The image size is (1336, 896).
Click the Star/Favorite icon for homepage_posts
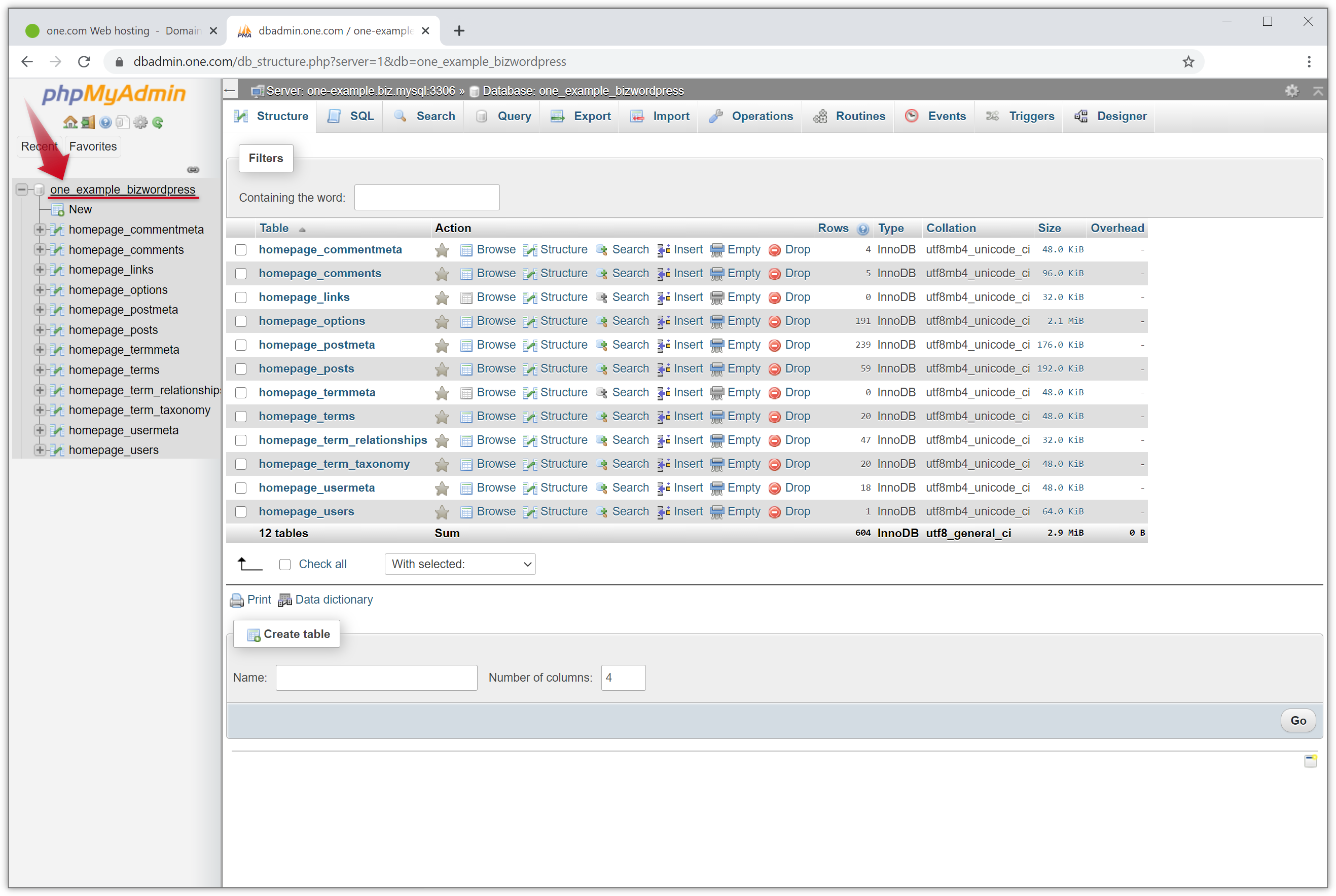coord(442,368)
